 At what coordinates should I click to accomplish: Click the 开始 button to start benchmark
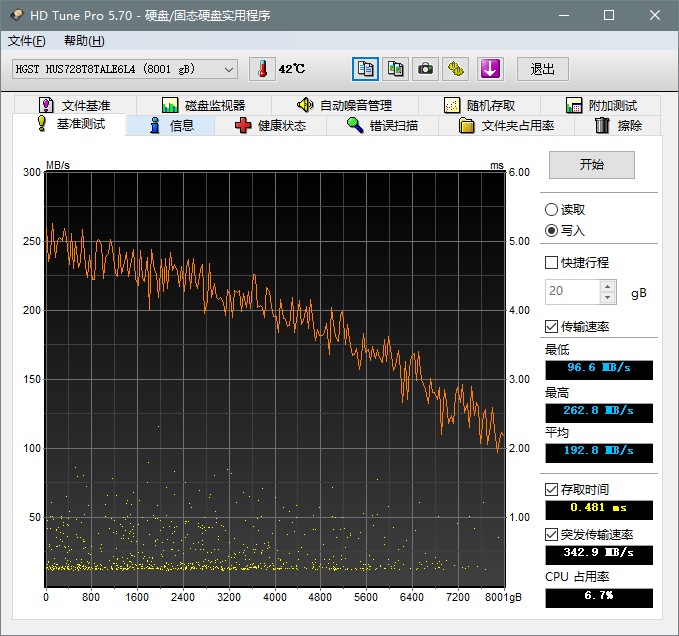[x=592, y=165]
